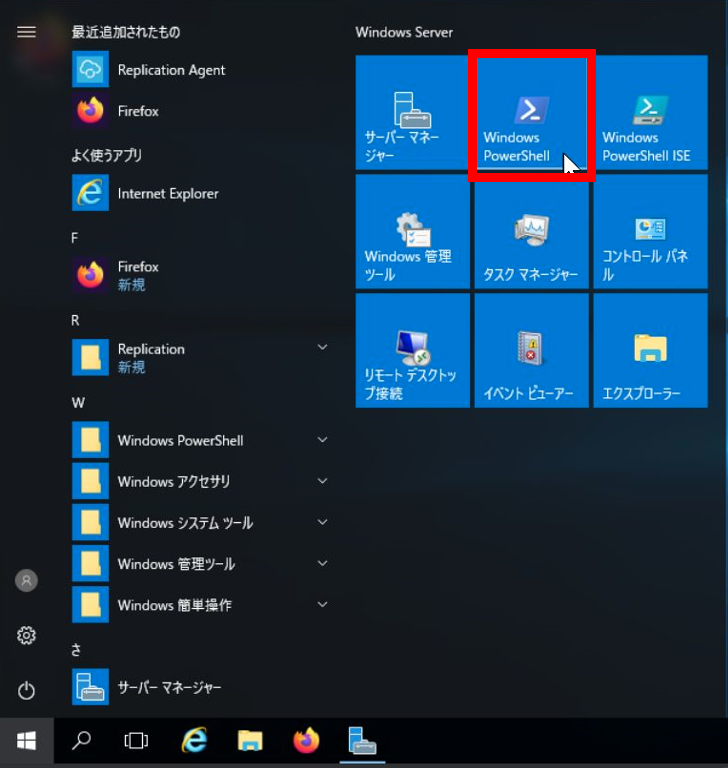Open the Windows アクセサリ folder entry
728x768 pixels.
click(201, 481)
